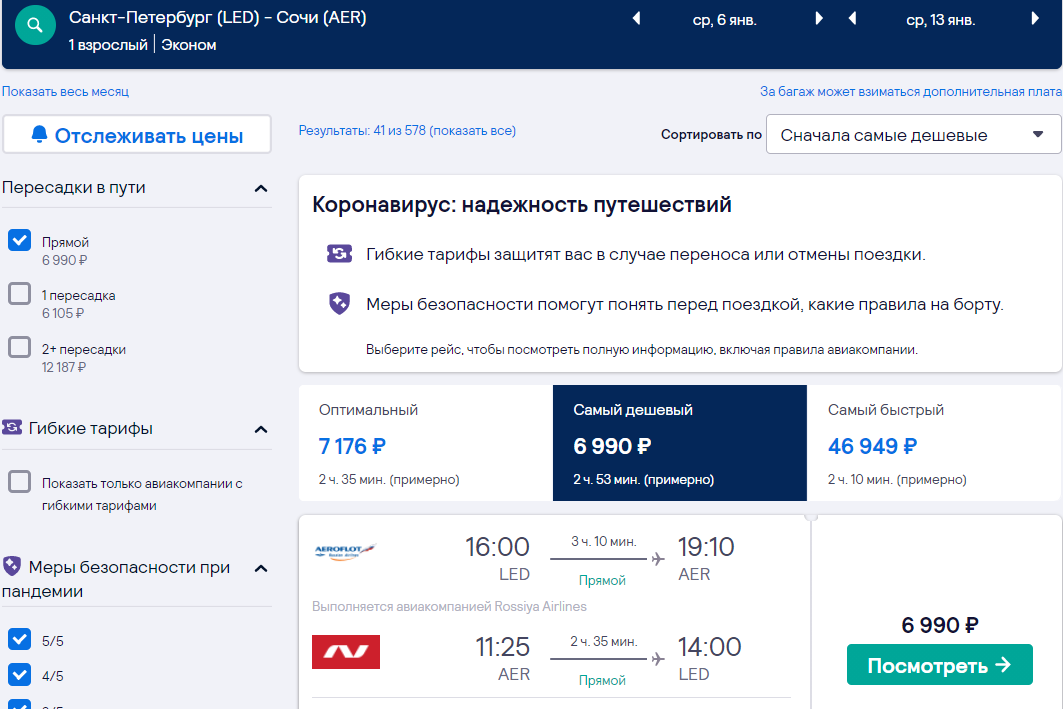Image resolution: width=1063 pixels, height=709 pixels.
Task: Open the sort order dropdown
Action: pos(913,135)
